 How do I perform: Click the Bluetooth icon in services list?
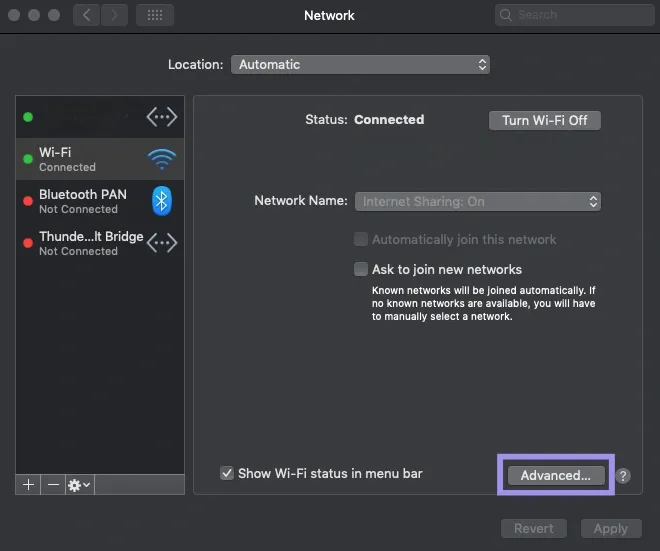click(162, 201)
